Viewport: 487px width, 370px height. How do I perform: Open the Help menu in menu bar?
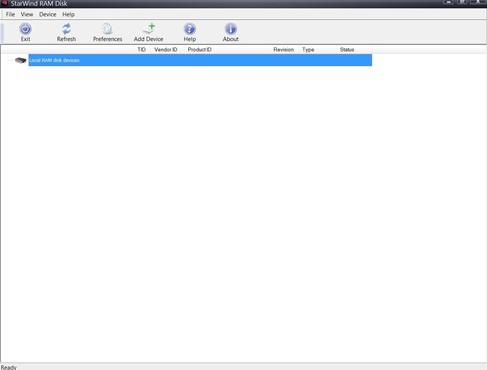coord(68,14)
